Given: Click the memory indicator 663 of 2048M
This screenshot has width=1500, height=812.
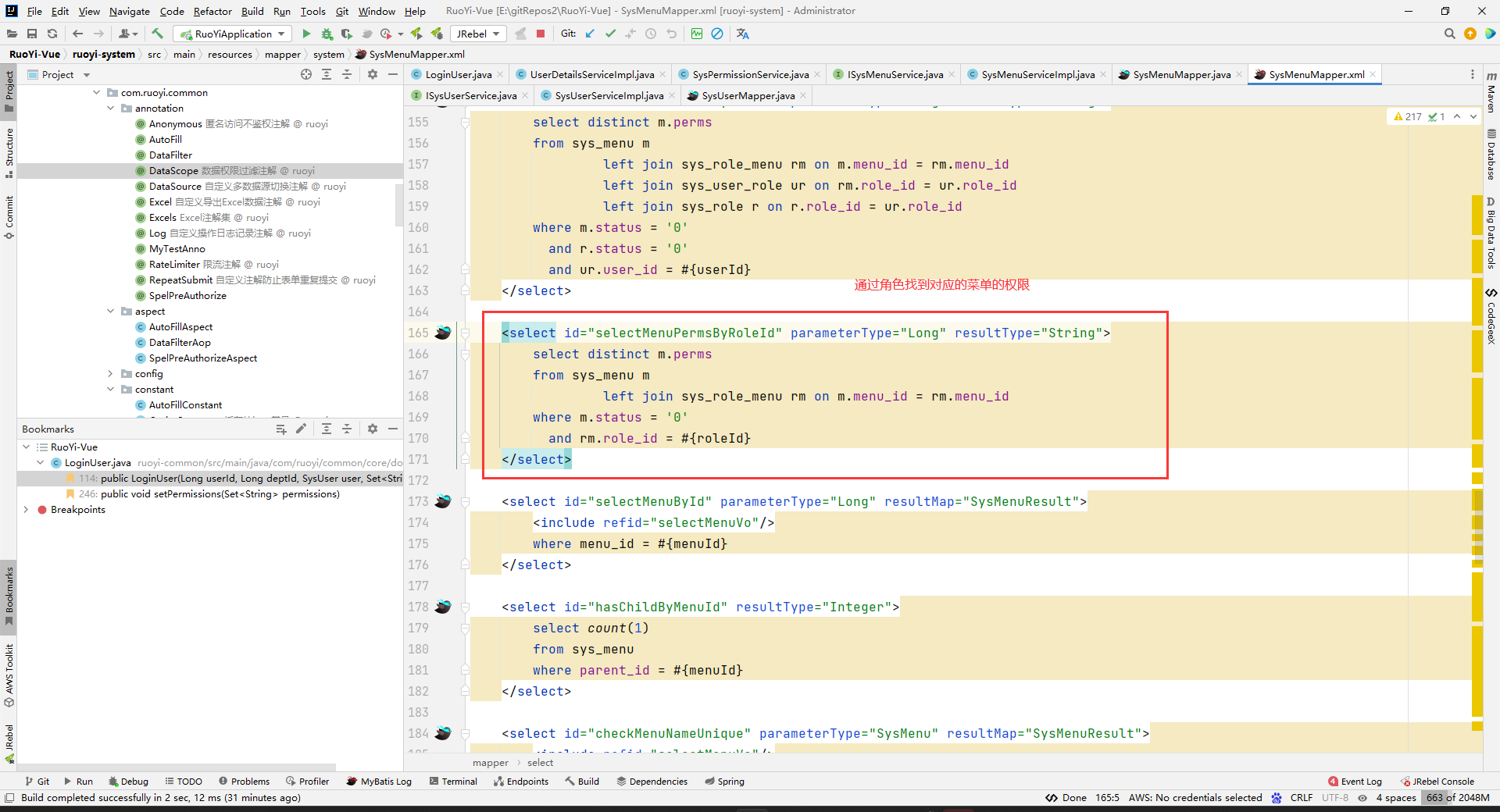Looking at the screenshot, I should tap(1458, 797).
